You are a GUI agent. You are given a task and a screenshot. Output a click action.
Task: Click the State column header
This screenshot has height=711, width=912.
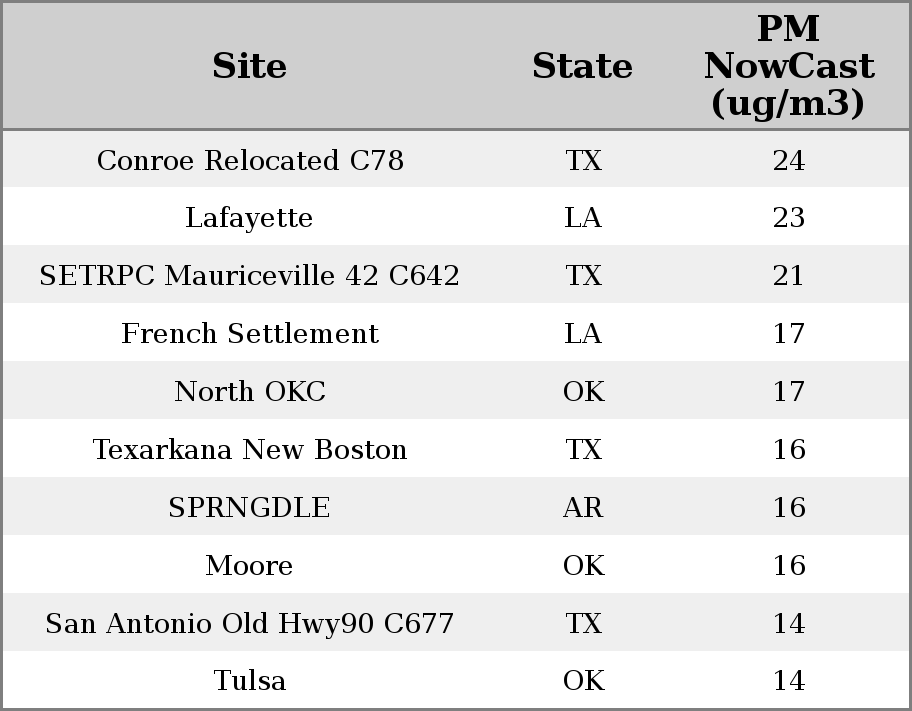click(582, 66)
